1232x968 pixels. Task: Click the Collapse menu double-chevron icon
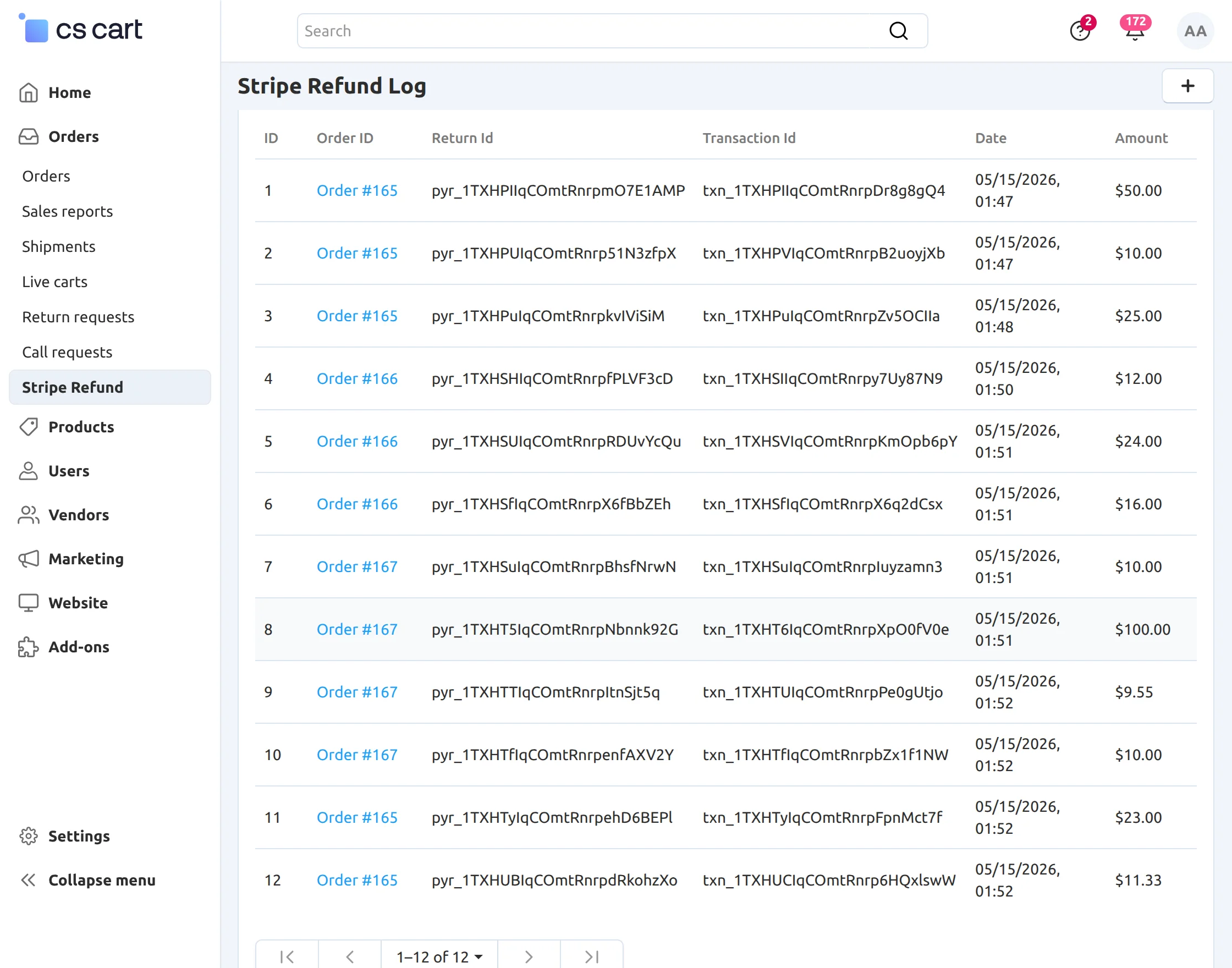click(29, 880)
